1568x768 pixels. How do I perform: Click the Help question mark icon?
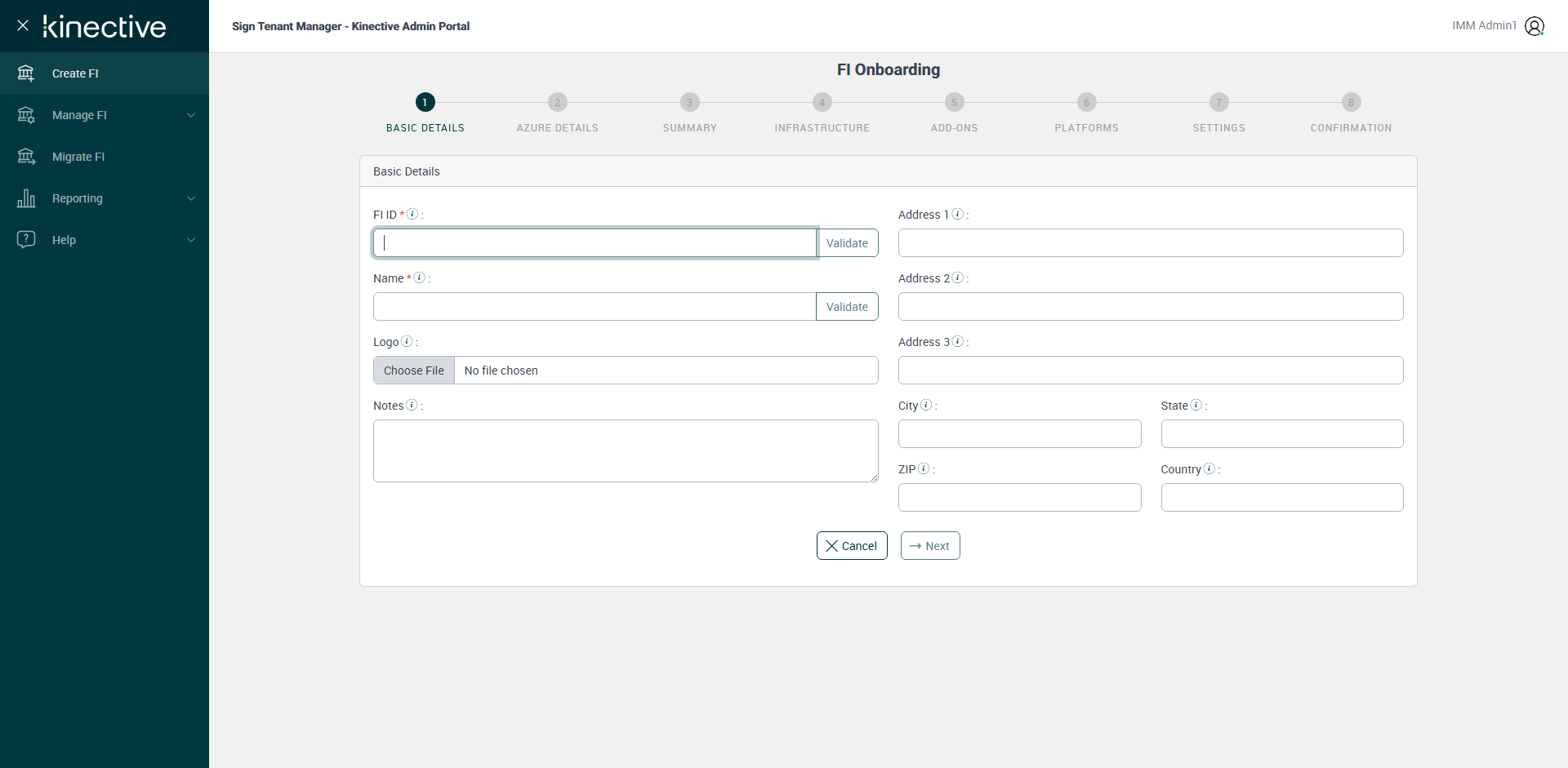(26, 239)
